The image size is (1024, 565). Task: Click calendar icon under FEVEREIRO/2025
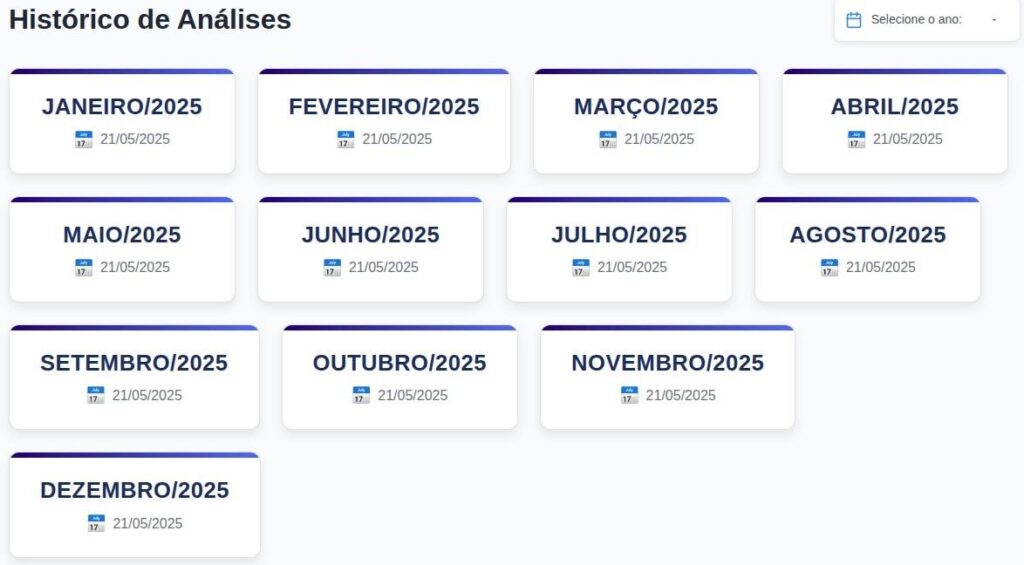click(345, 140)
